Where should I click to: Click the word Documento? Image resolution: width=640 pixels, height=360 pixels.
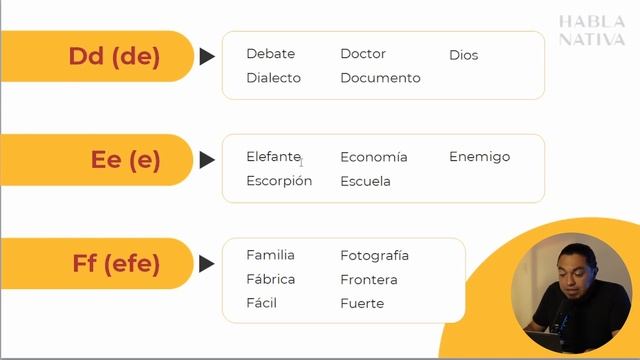380,78
